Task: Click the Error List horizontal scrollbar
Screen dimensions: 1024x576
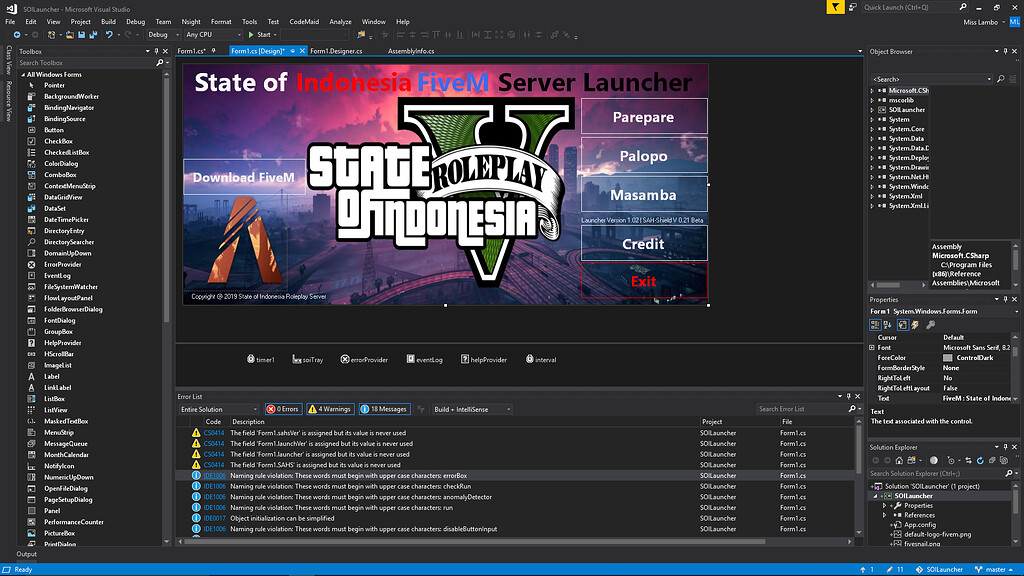Action: coord(475,541)
